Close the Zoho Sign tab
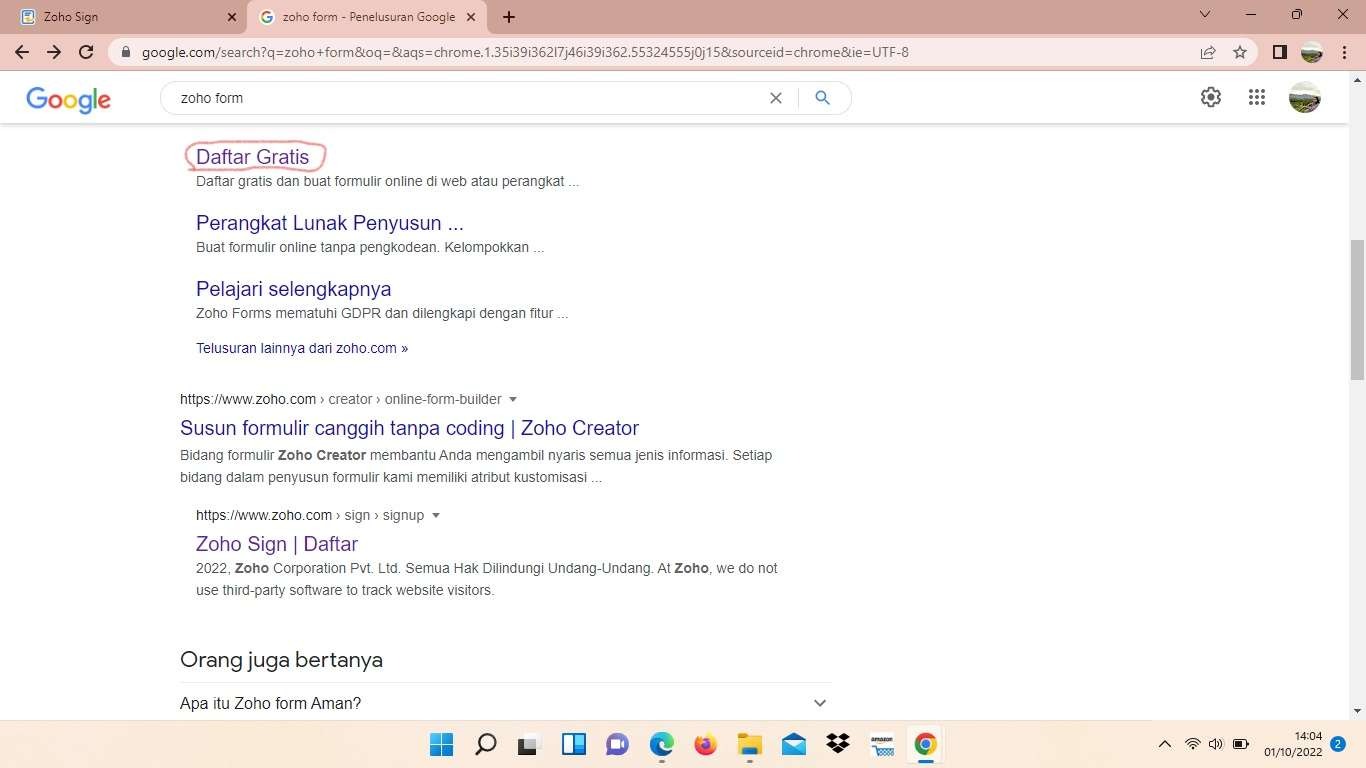The height and width of the screenshot is (768, 1366). click(232, 17)
